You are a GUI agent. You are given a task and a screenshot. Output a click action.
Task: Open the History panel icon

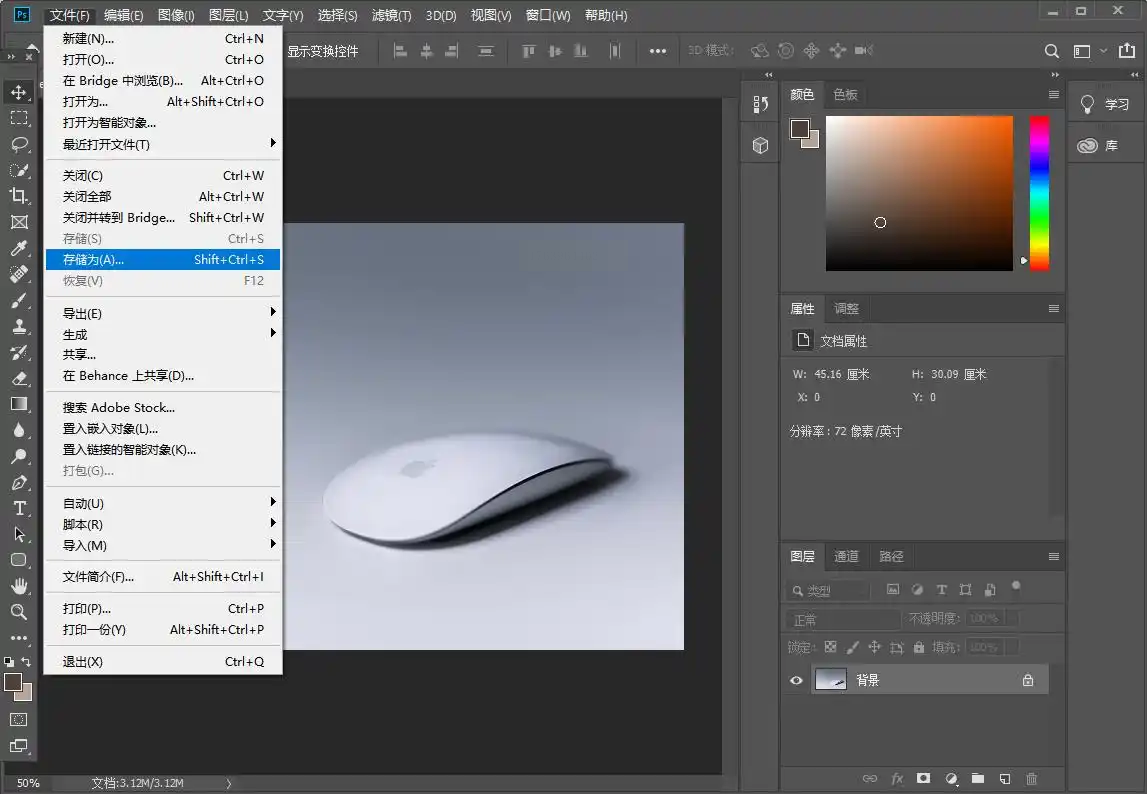pyautogui.click(x=761, y=104)
